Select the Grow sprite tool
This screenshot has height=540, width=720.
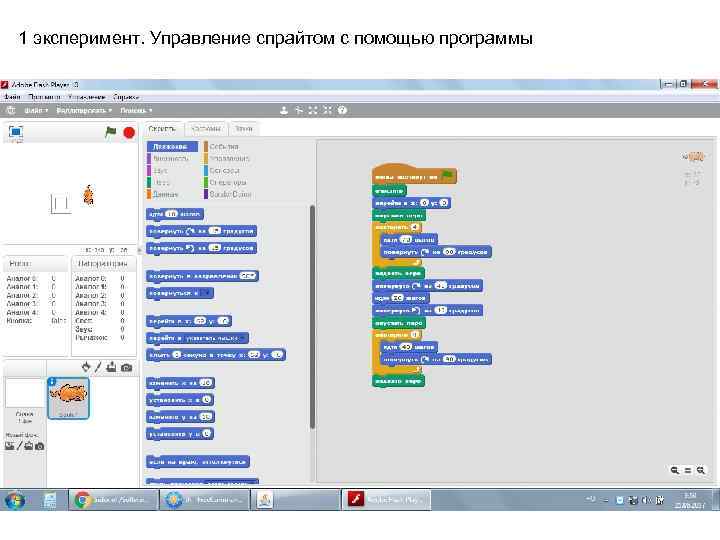313,110
